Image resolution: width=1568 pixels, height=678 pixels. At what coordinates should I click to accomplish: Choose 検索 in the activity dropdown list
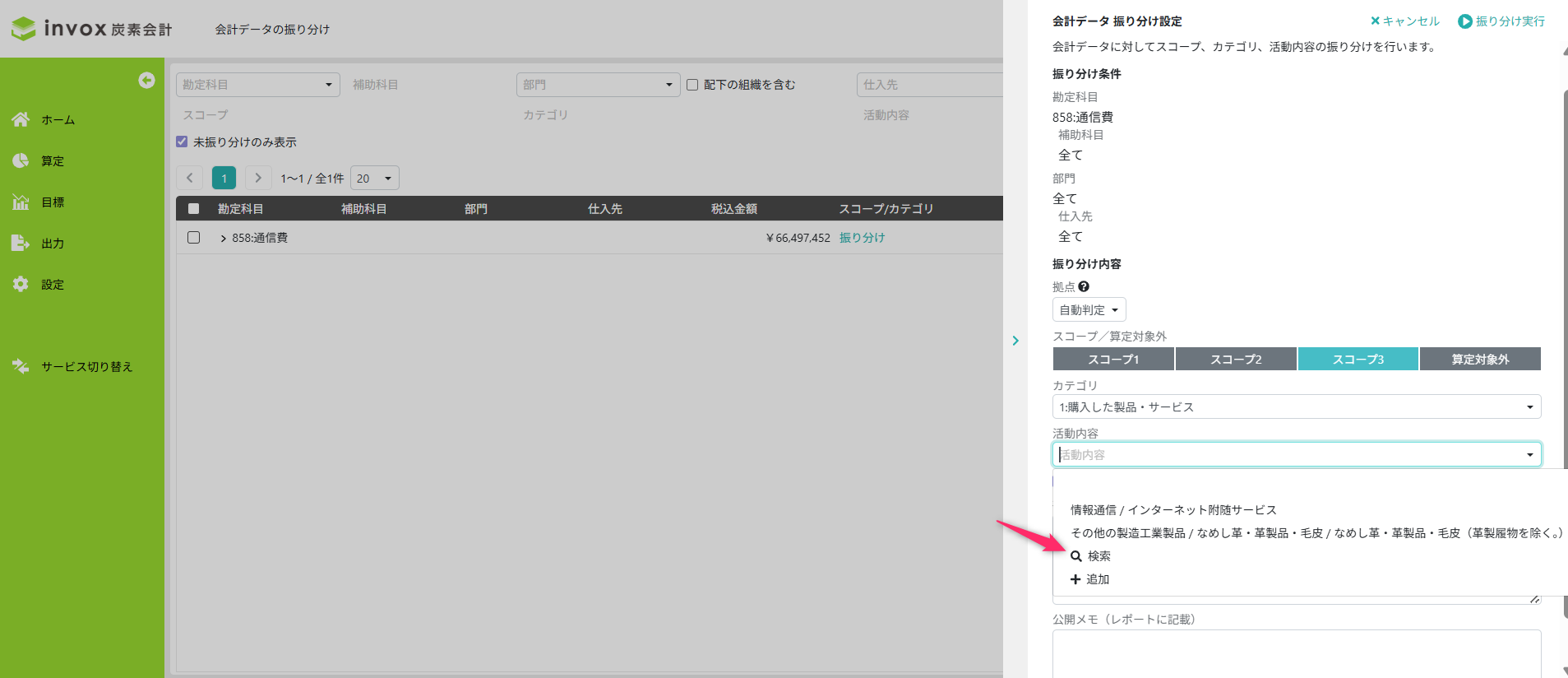(x=1099, y=556)
